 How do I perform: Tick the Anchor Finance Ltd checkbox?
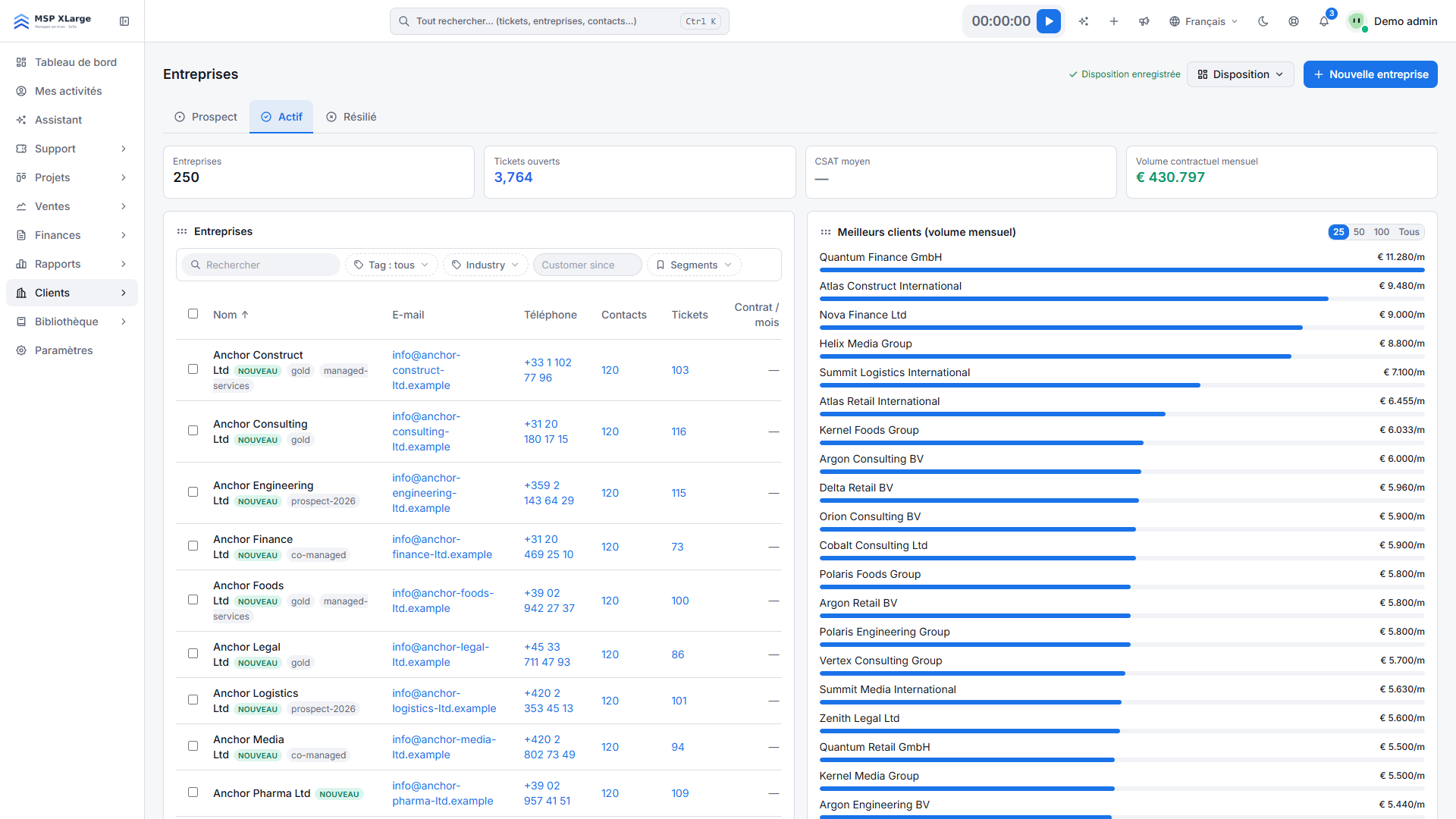point(193,546)
